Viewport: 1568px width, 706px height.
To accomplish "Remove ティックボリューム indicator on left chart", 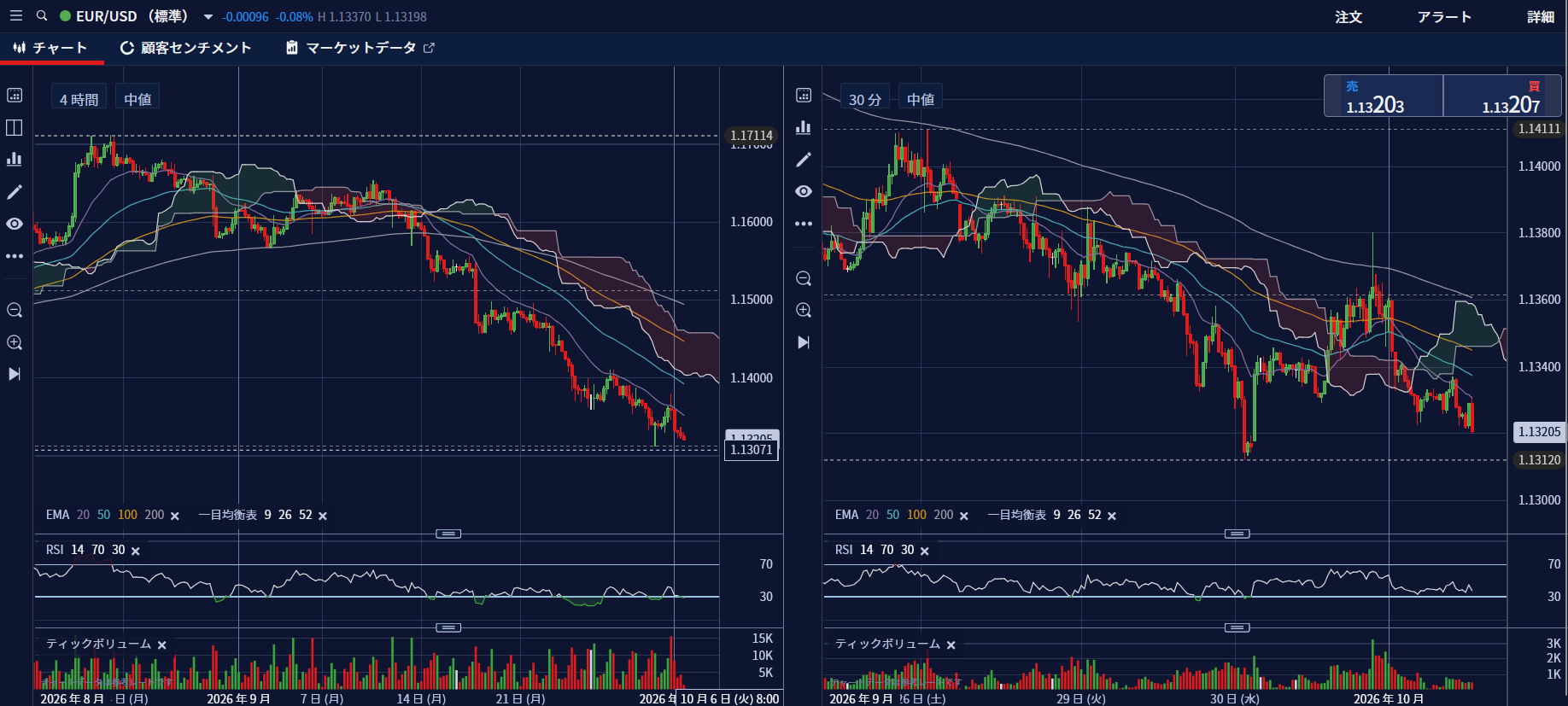I will pos(162,645).
